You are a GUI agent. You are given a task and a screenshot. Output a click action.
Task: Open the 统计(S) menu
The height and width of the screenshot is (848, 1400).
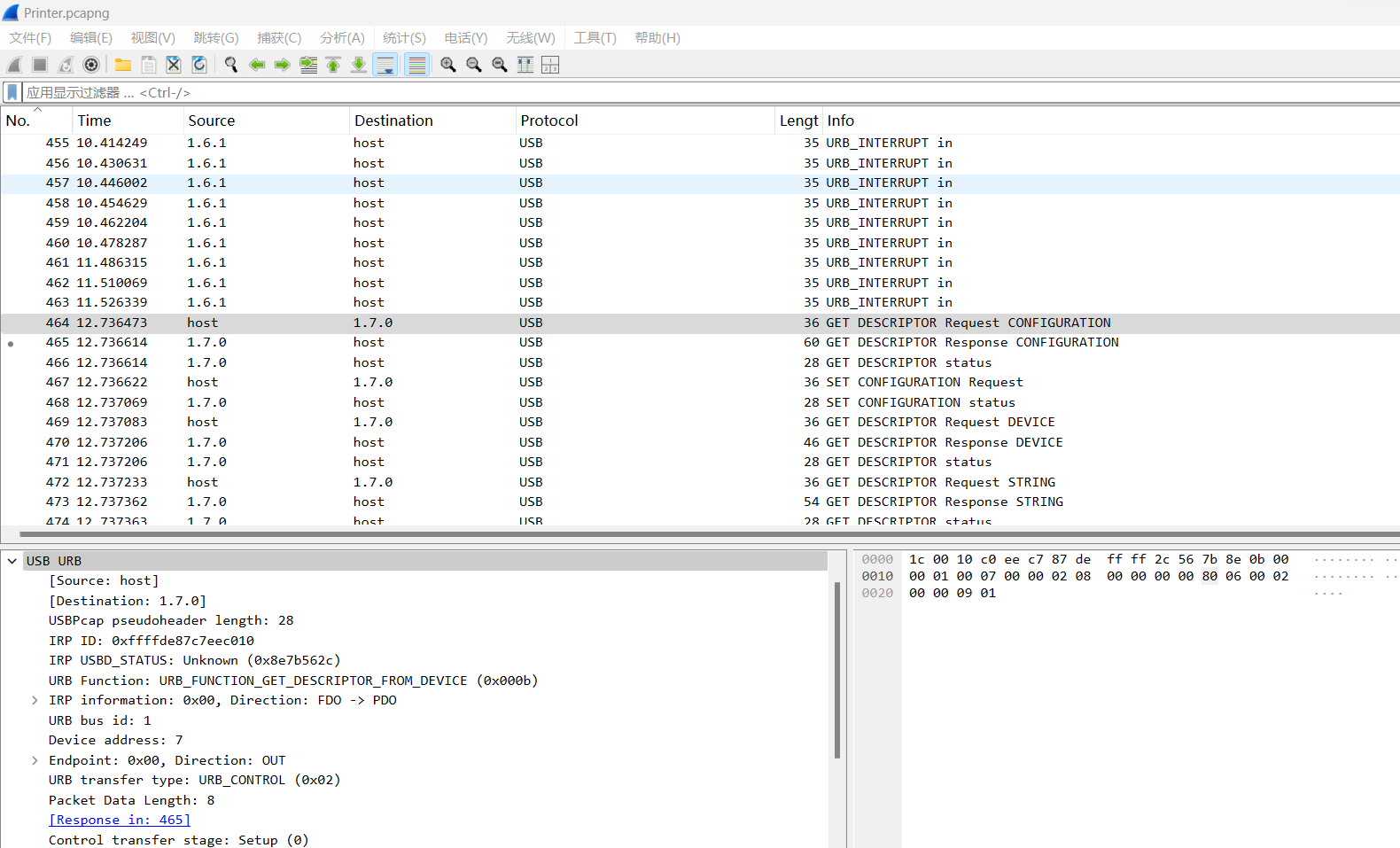tap(404, 38)
